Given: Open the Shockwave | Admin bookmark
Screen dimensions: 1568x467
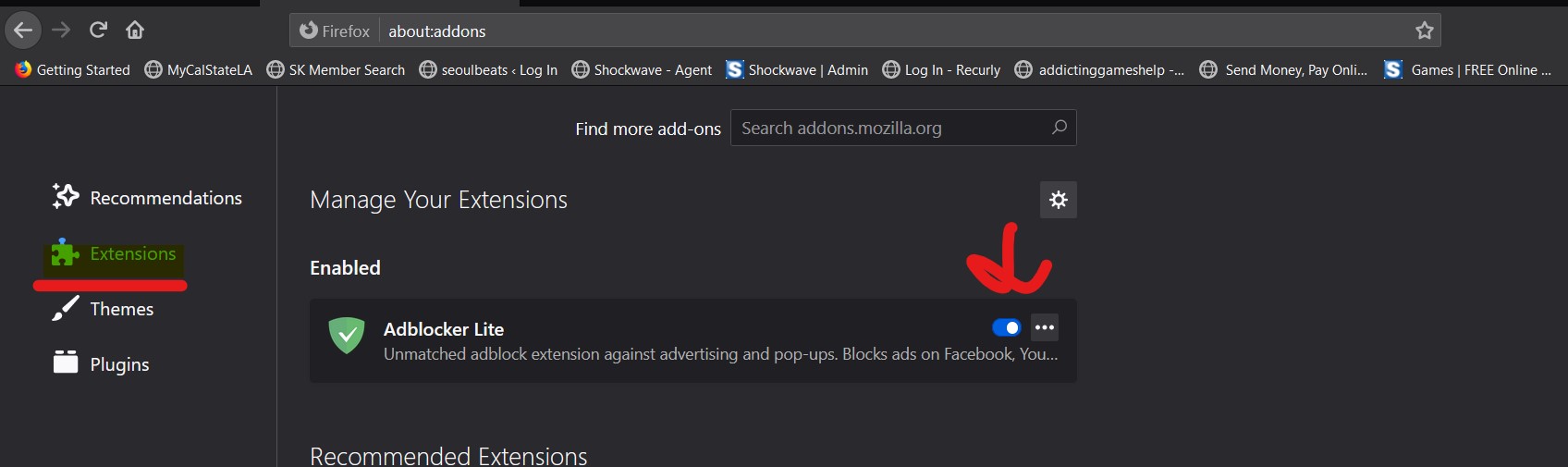Looking at the screenshot, I should pyautogui.click(x=797, y=70).
